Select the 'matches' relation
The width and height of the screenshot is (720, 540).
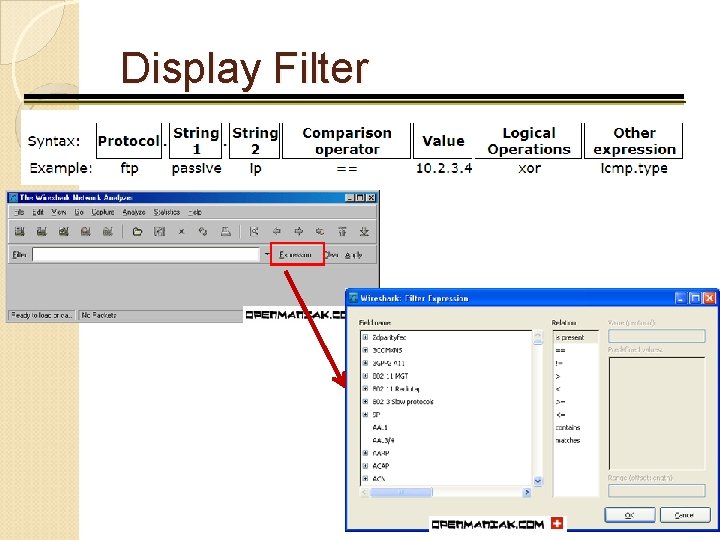click(x=568, y=440)
